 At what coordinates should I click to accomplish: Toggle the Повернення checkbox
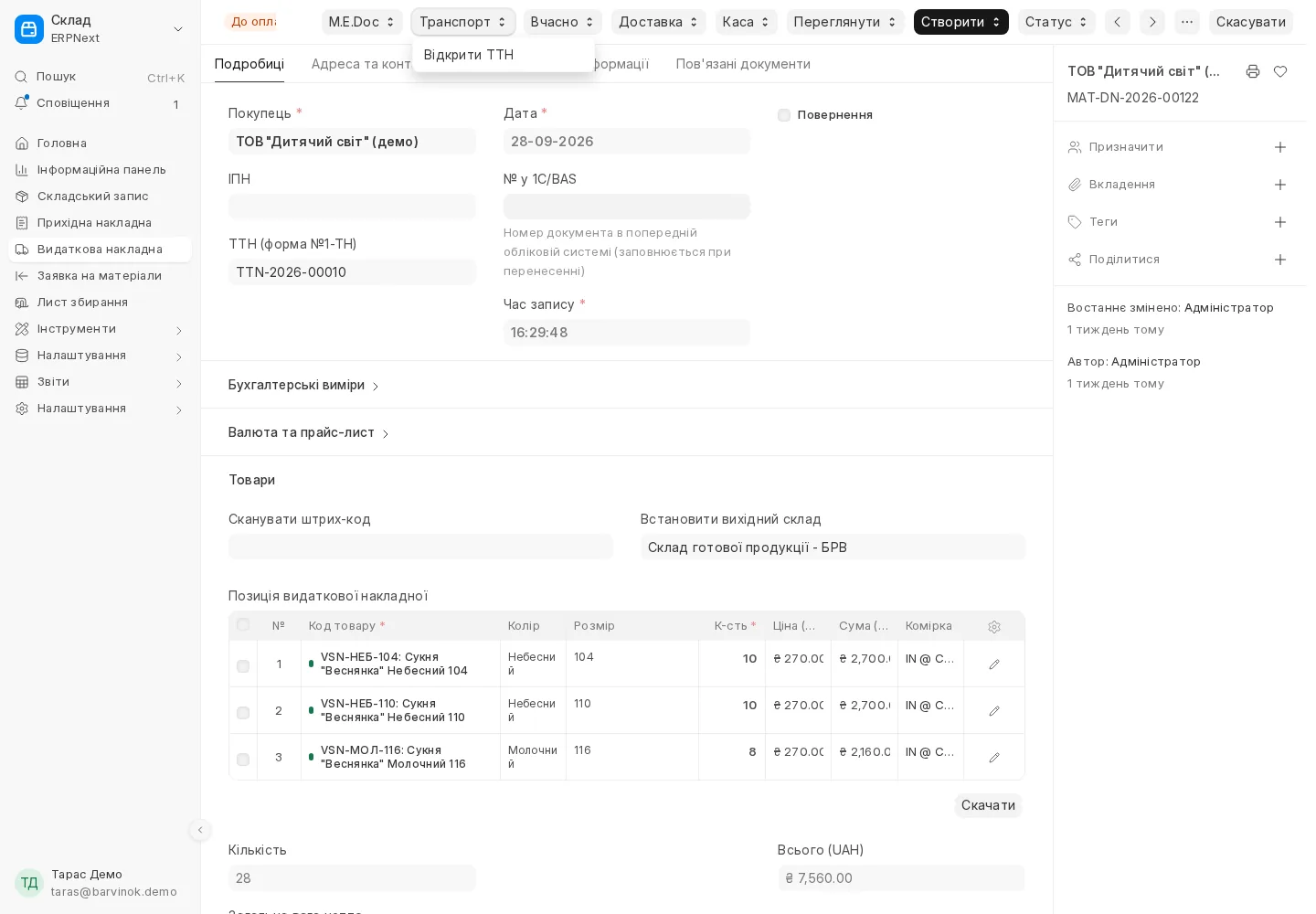point(784,115)
